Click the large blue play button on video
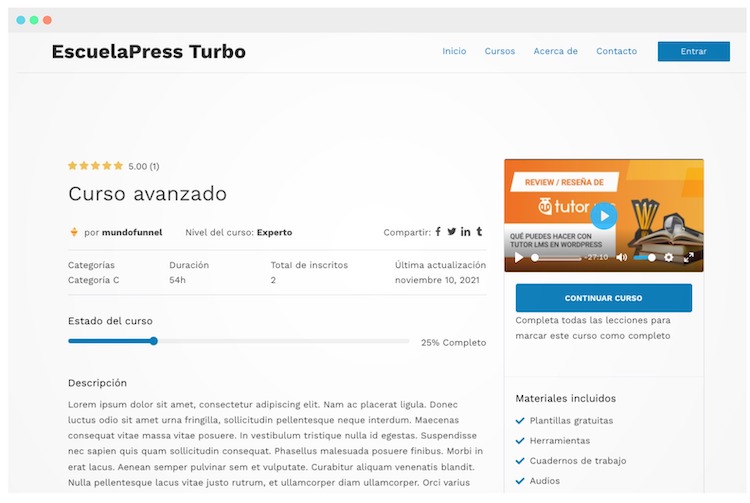The image size is (750, 503). (603, 215)
